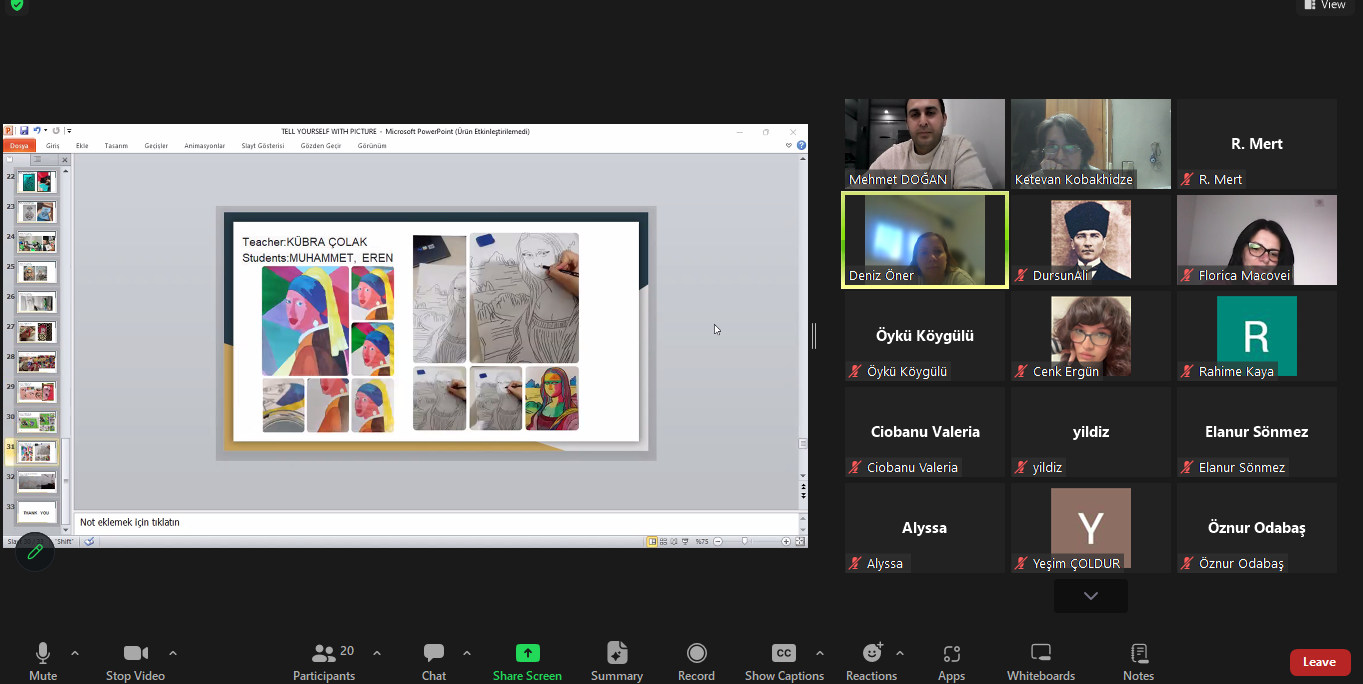This screenshot has width=1363, height=684.
Task: Select slide 25 thumbnail
Action: point(37,272)
